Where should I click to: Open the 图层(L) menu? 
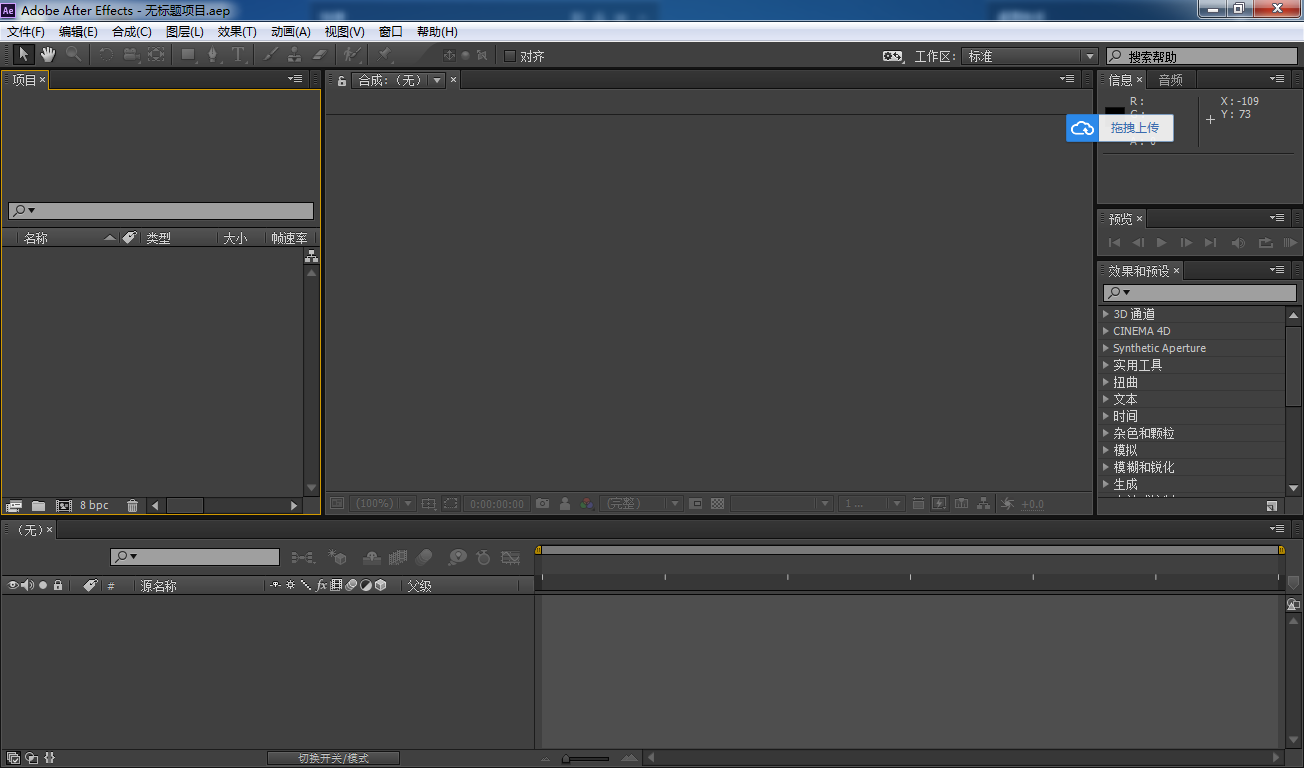pyautogui.click(x=184, y=32)
